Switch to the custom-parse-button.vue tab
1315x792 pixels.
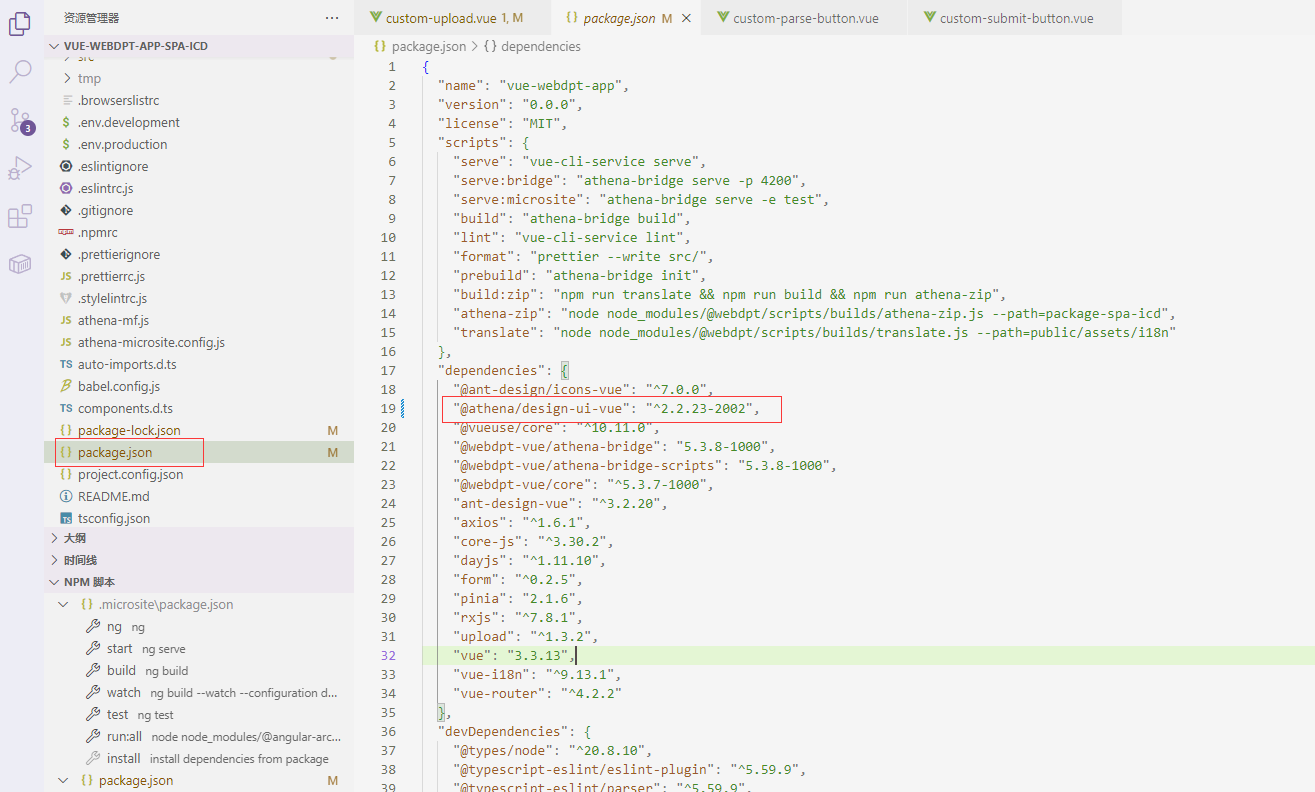[806, 18]
